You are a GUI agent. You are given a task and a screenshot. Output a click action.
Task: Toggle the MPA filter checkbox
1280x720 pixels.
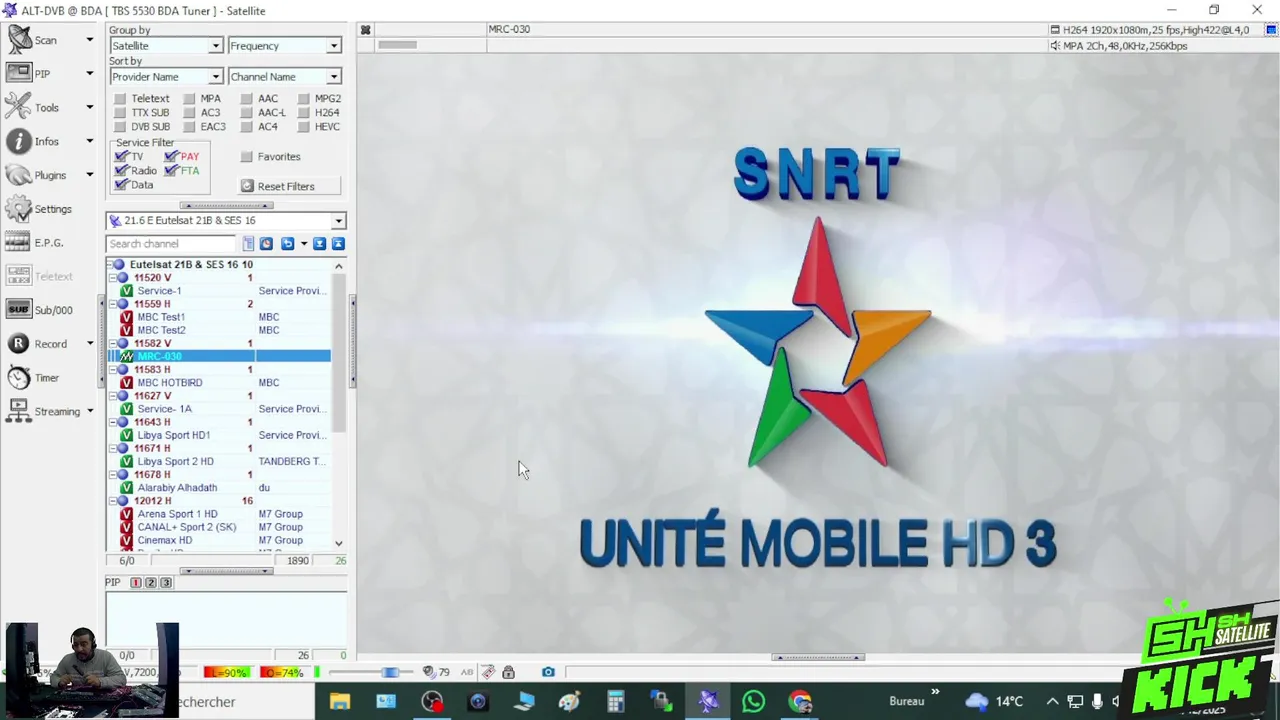188,99
